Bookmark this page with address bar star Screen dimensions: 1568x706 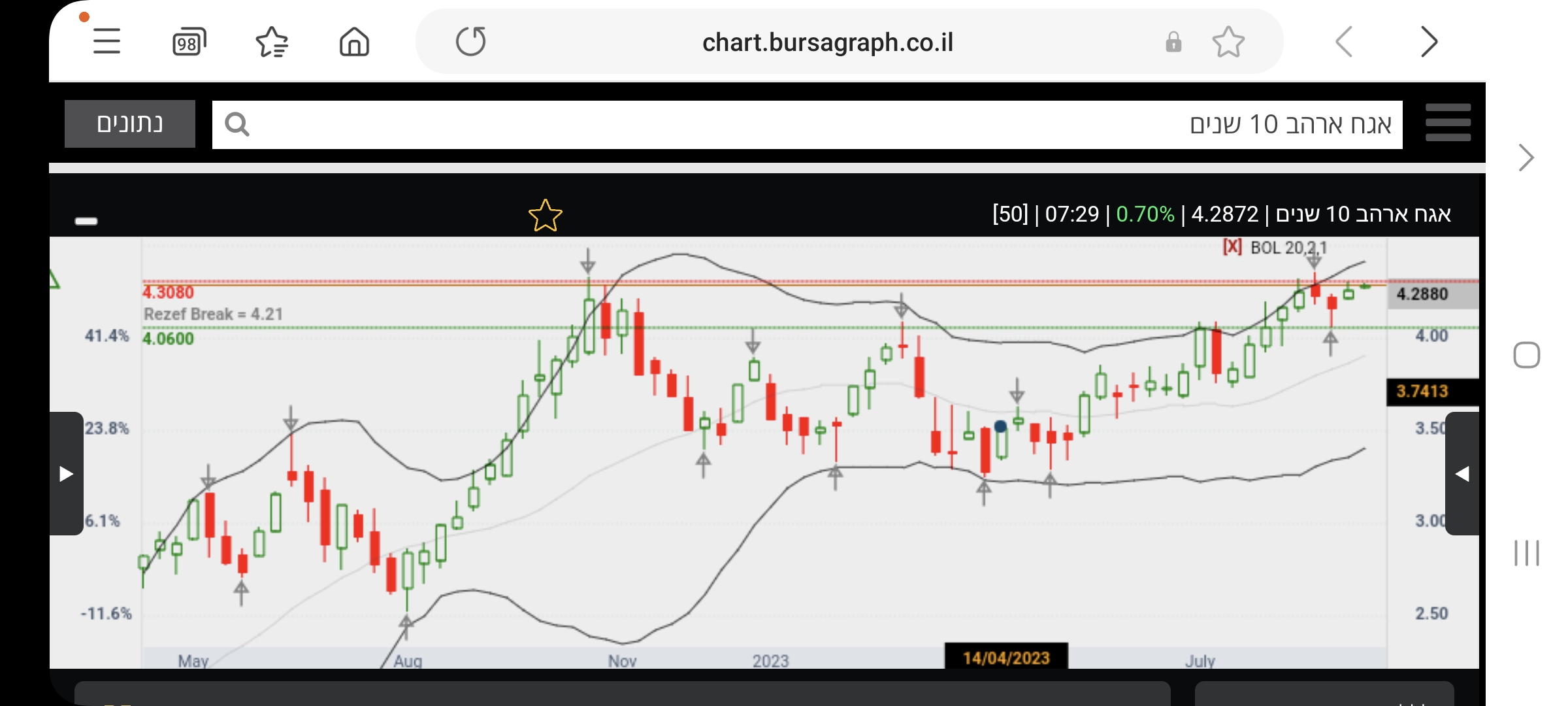tap(1228, 42)
